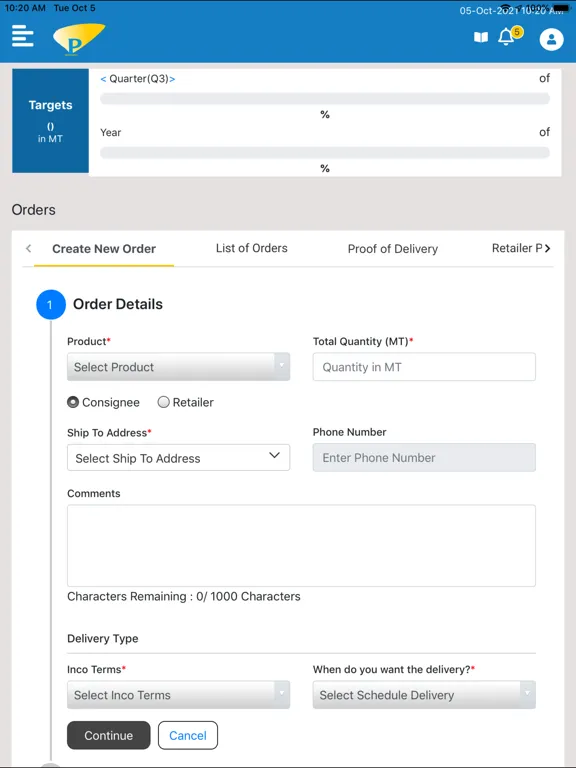Viewport: 576px width, 768px height.
Task: Focus the Quantity in MT field
Action: (x=424, y=367)
